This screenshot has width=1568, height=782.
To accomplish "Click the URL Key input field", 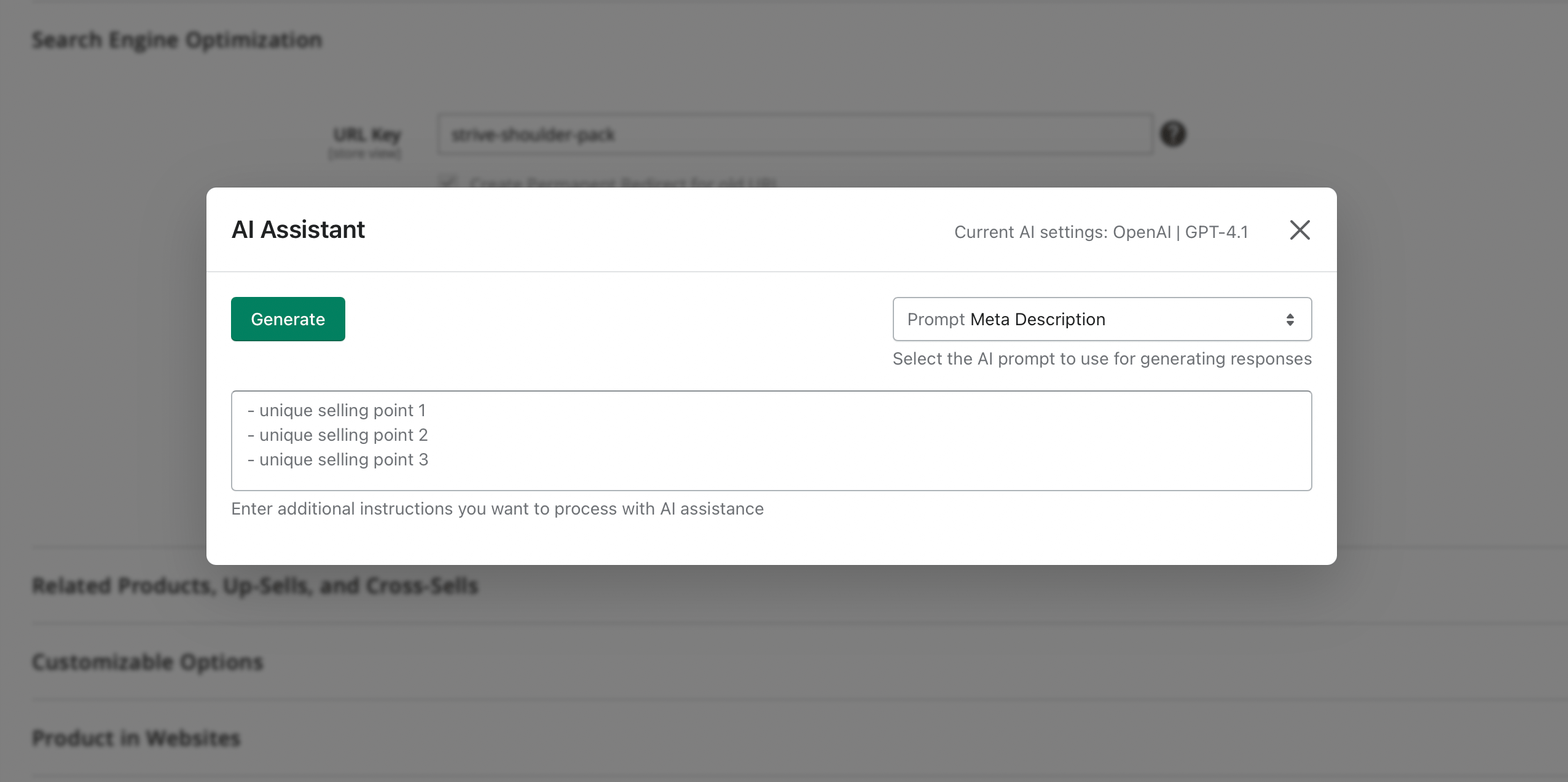I will (794, 134).
